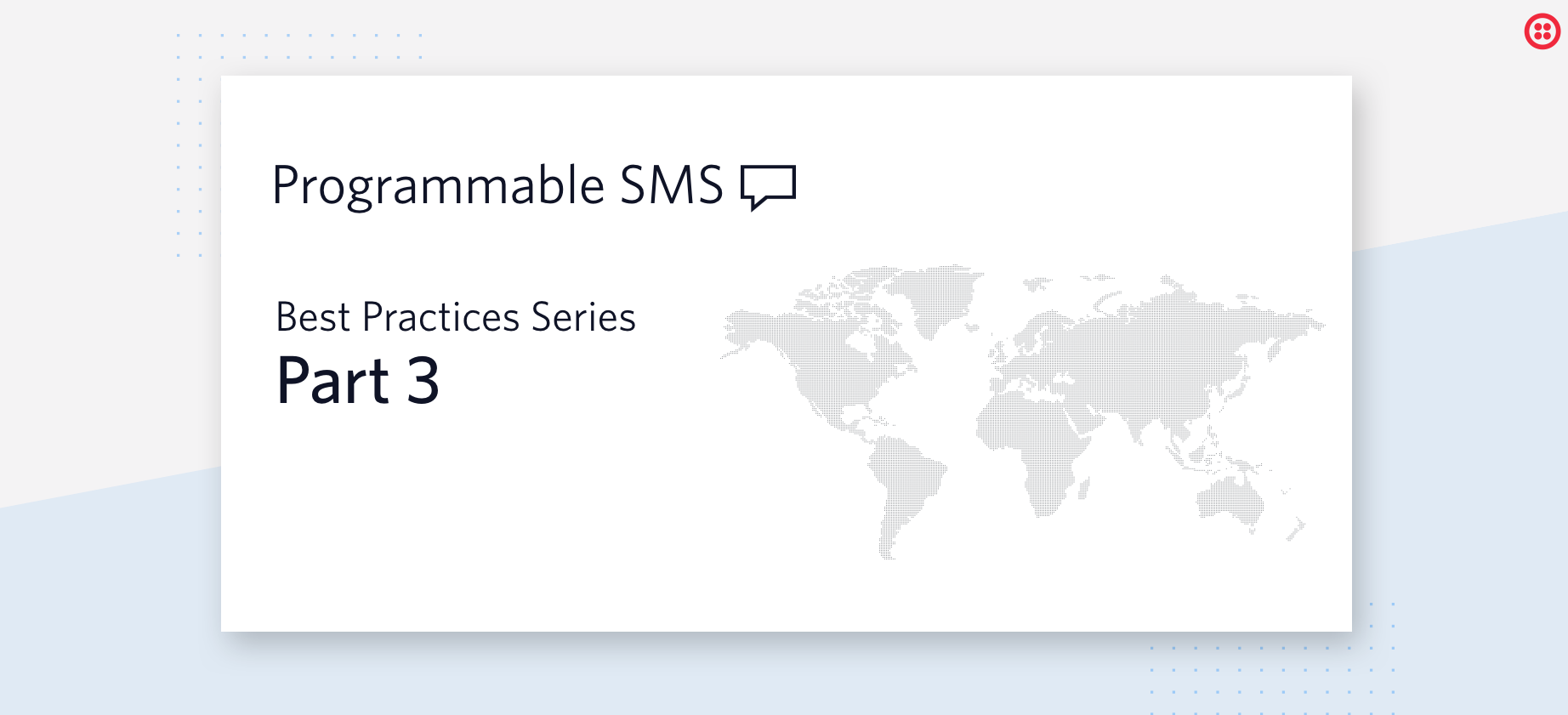
Task: Click the speech bubble chat icon
Action: click(768, 186)
